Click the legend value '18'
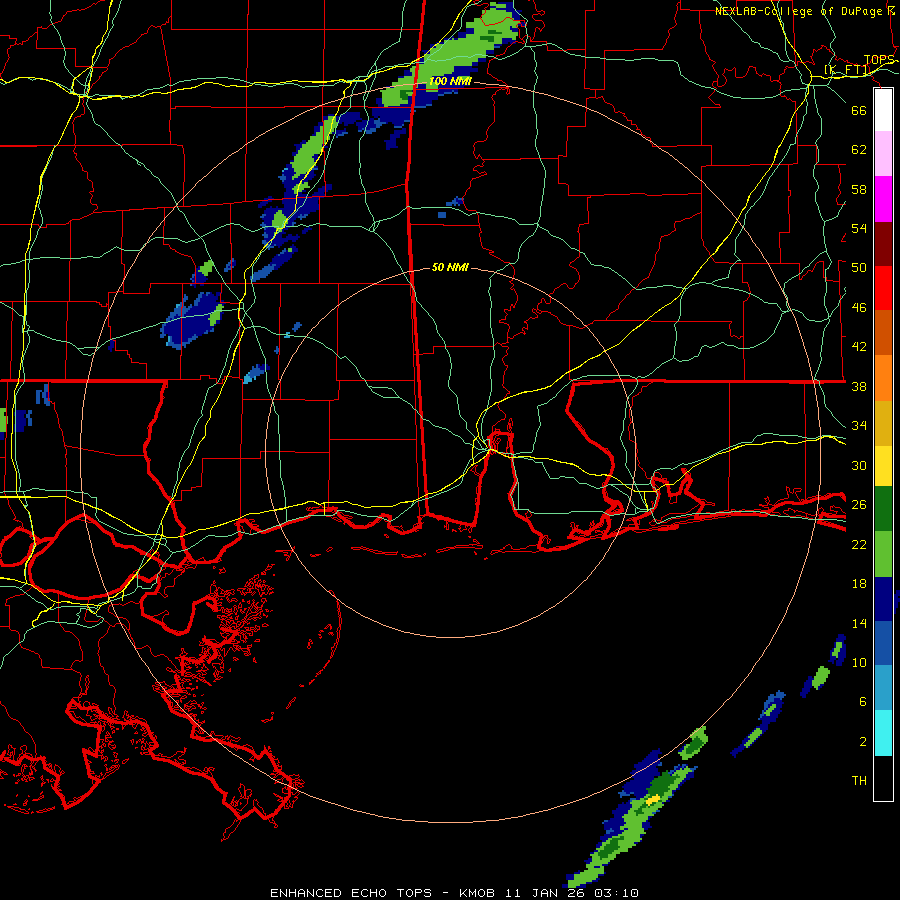The height and width of the screenshot is (900, 900). (x=859, y=584)
